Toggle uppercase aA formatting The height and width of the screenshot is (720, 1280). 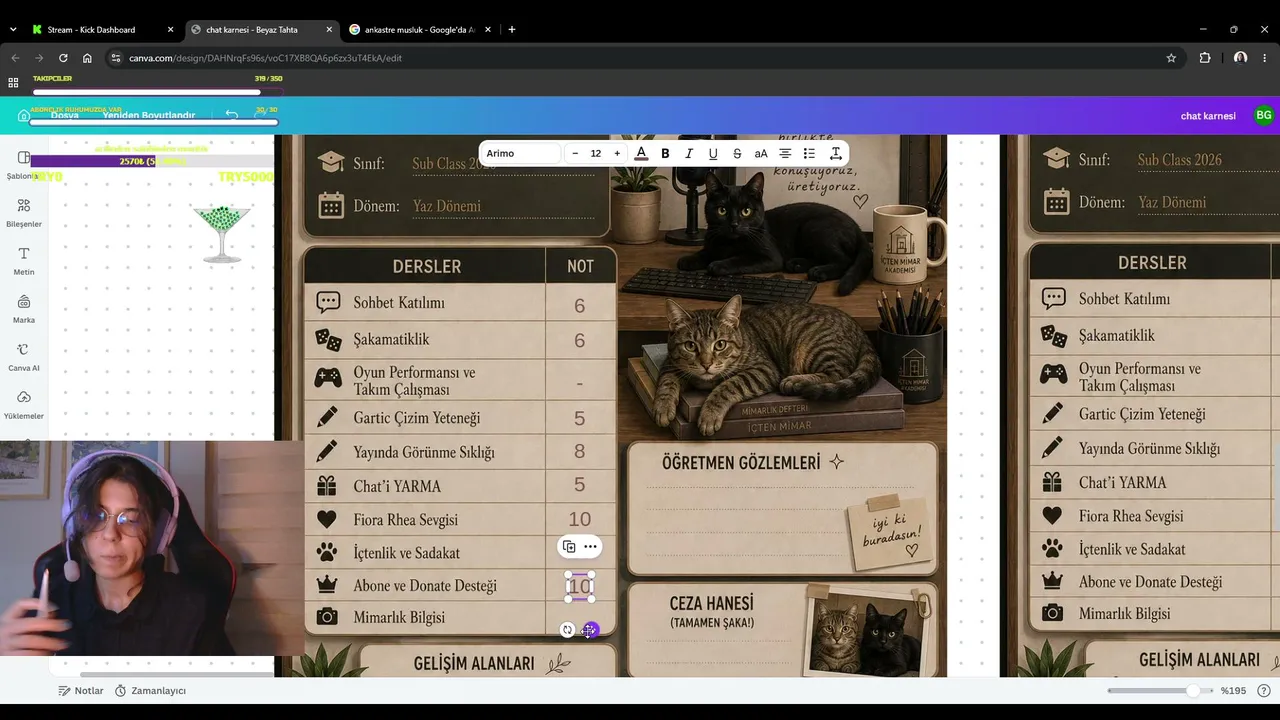(761, 153)
